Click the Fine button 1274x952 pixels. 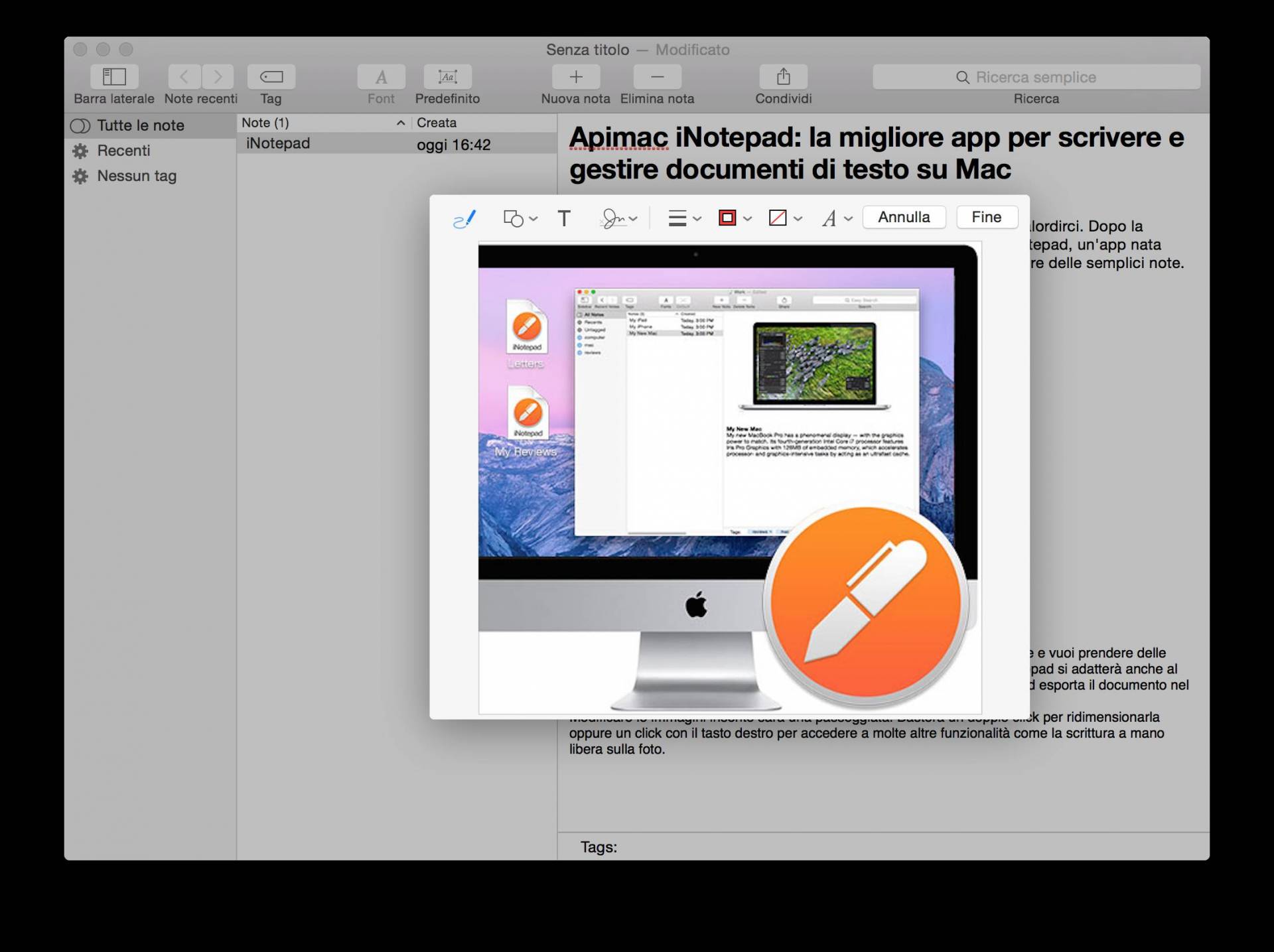point(987,217)
